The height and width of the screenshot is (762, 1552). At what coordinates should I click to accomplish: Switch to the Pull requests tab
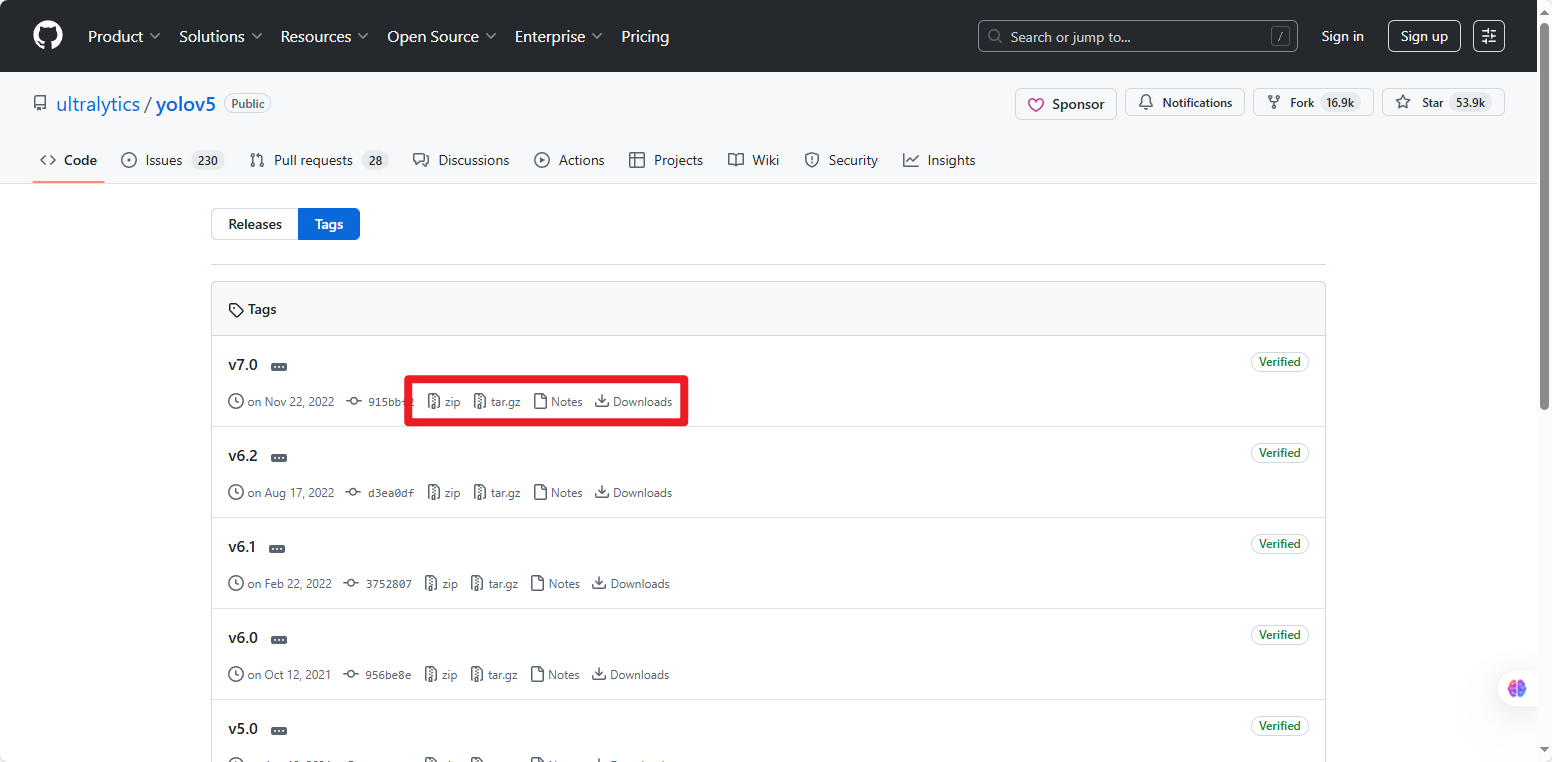(318, 160)
